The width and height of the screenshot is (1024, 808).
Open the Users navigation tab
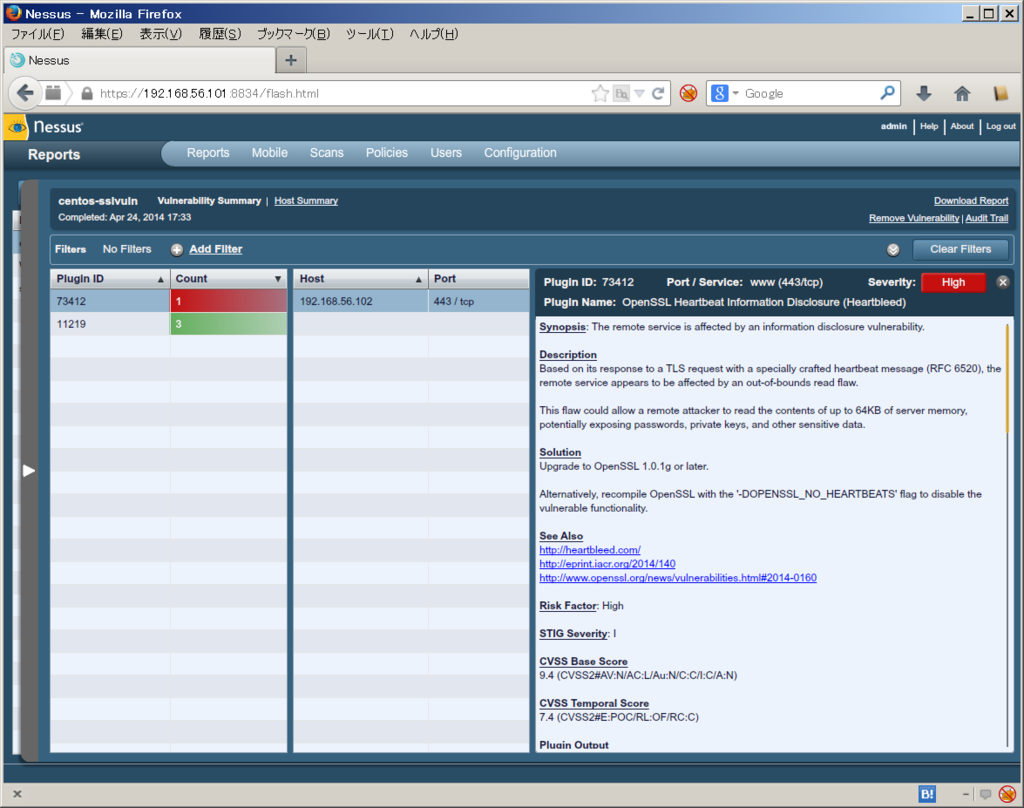coord(446,153)
